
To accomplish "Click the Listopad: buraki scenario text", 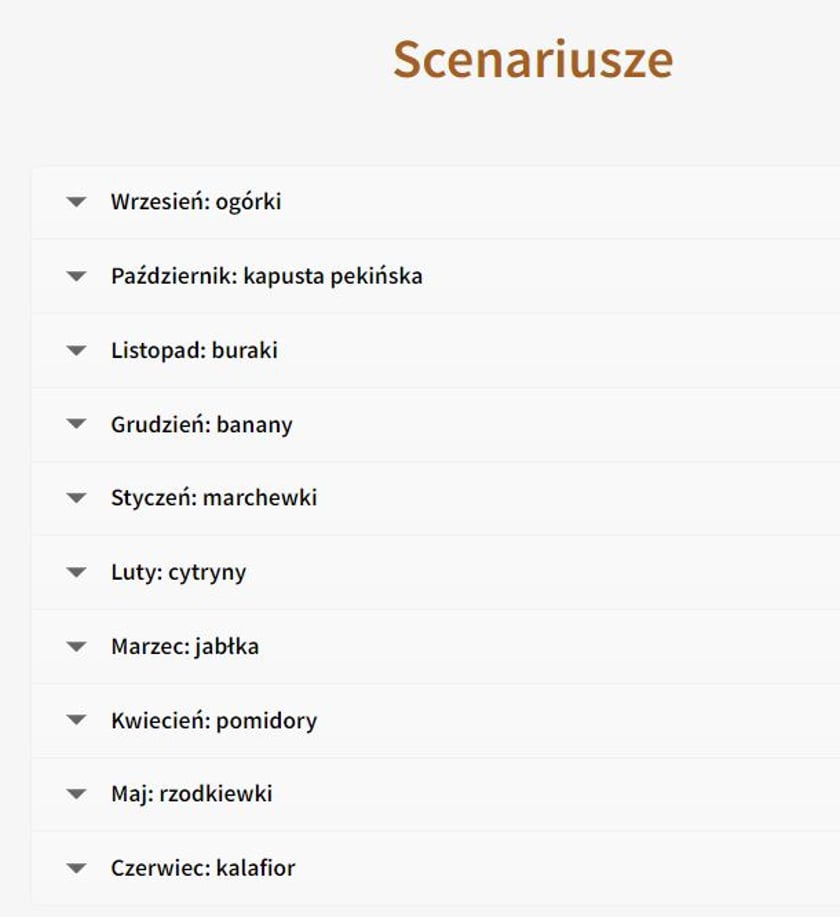I will [x=194, y=350].
